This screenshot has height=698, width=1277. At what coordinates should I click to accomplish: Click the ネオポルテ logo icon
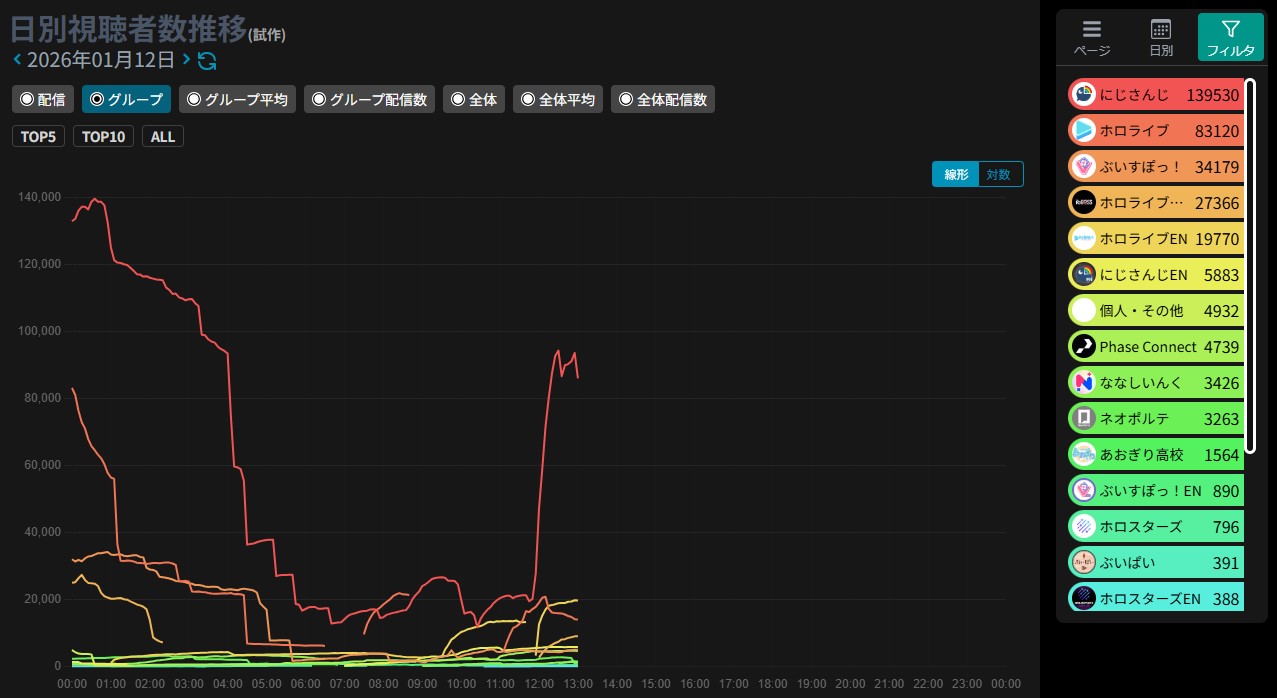[x=1083, y=419]
